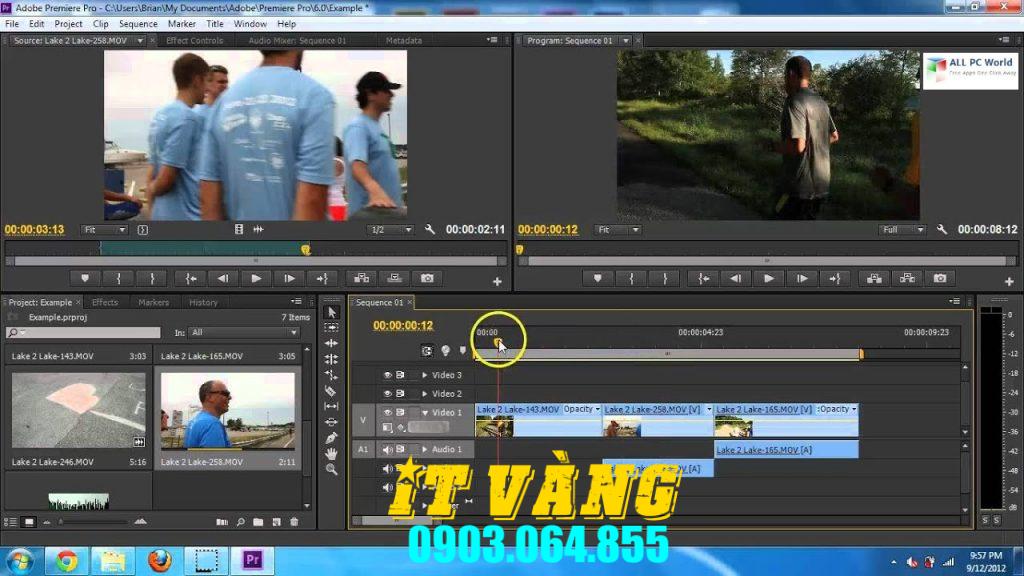
Task: Click Mark In in the Source monitor controls
Action: (118, 279)
